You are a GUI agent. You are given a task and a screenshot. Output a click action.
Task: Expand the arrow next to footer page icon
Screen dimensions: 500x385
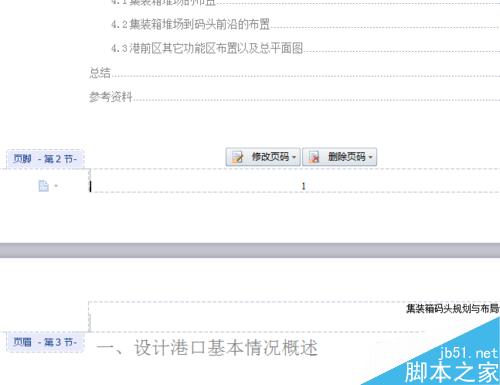click(56, 186)
